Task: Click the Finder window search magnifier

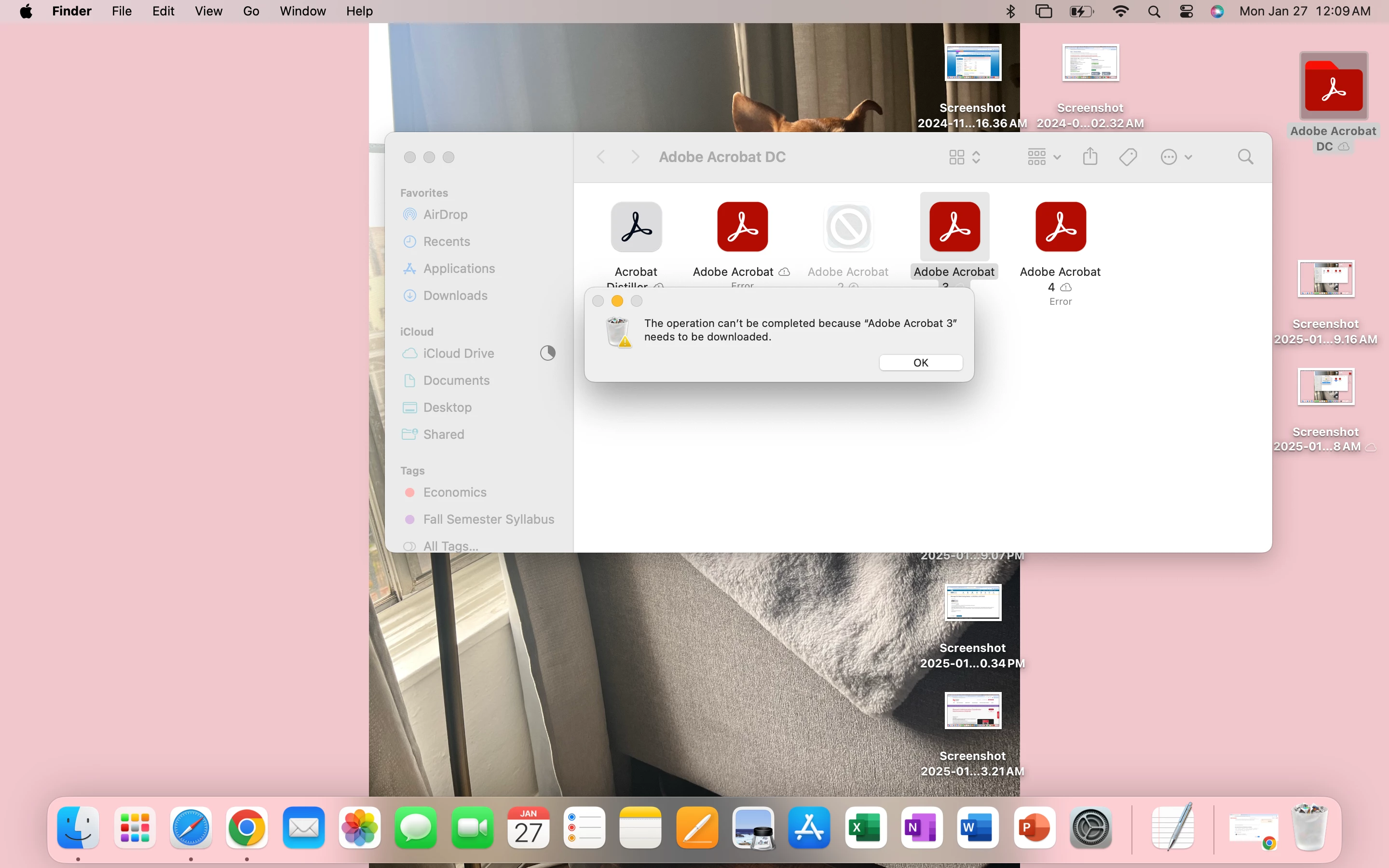Action: pos(1245,157)
